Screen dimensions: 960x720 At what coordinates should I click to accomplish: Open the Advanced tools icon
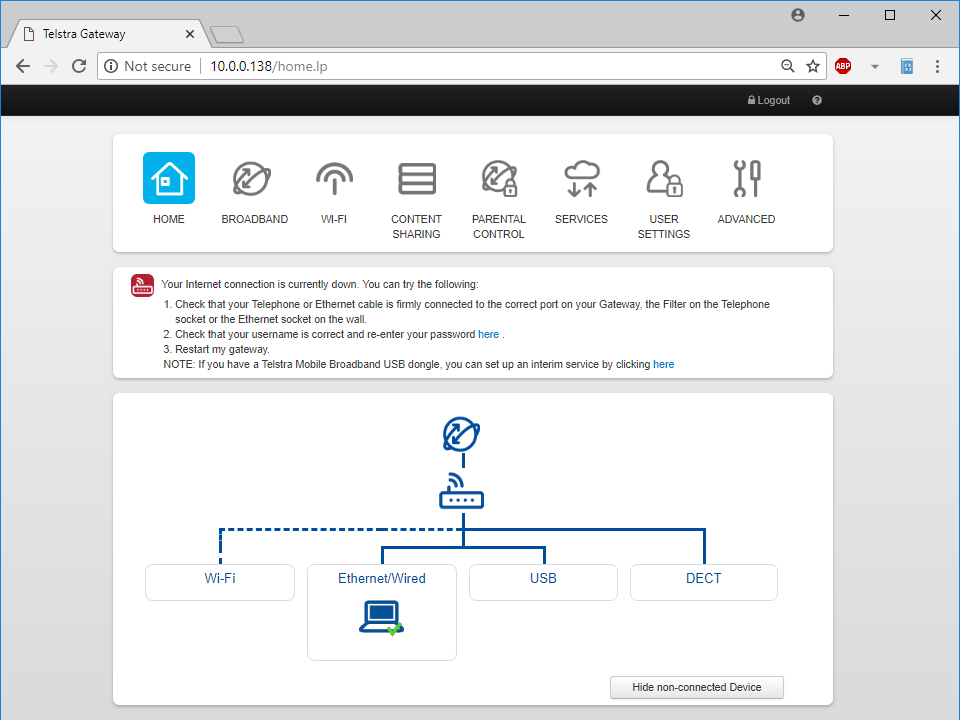tap(747, 178)
